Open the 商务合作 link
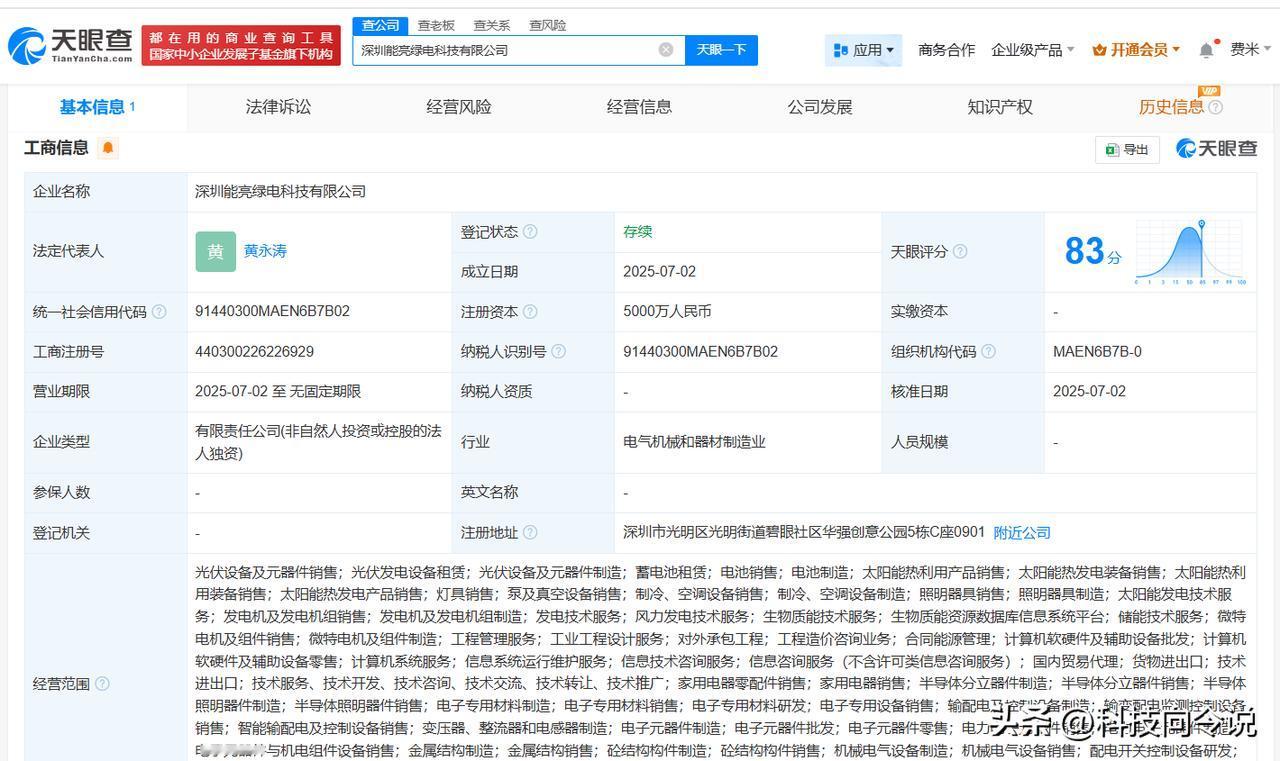 (x=946, y=50)
